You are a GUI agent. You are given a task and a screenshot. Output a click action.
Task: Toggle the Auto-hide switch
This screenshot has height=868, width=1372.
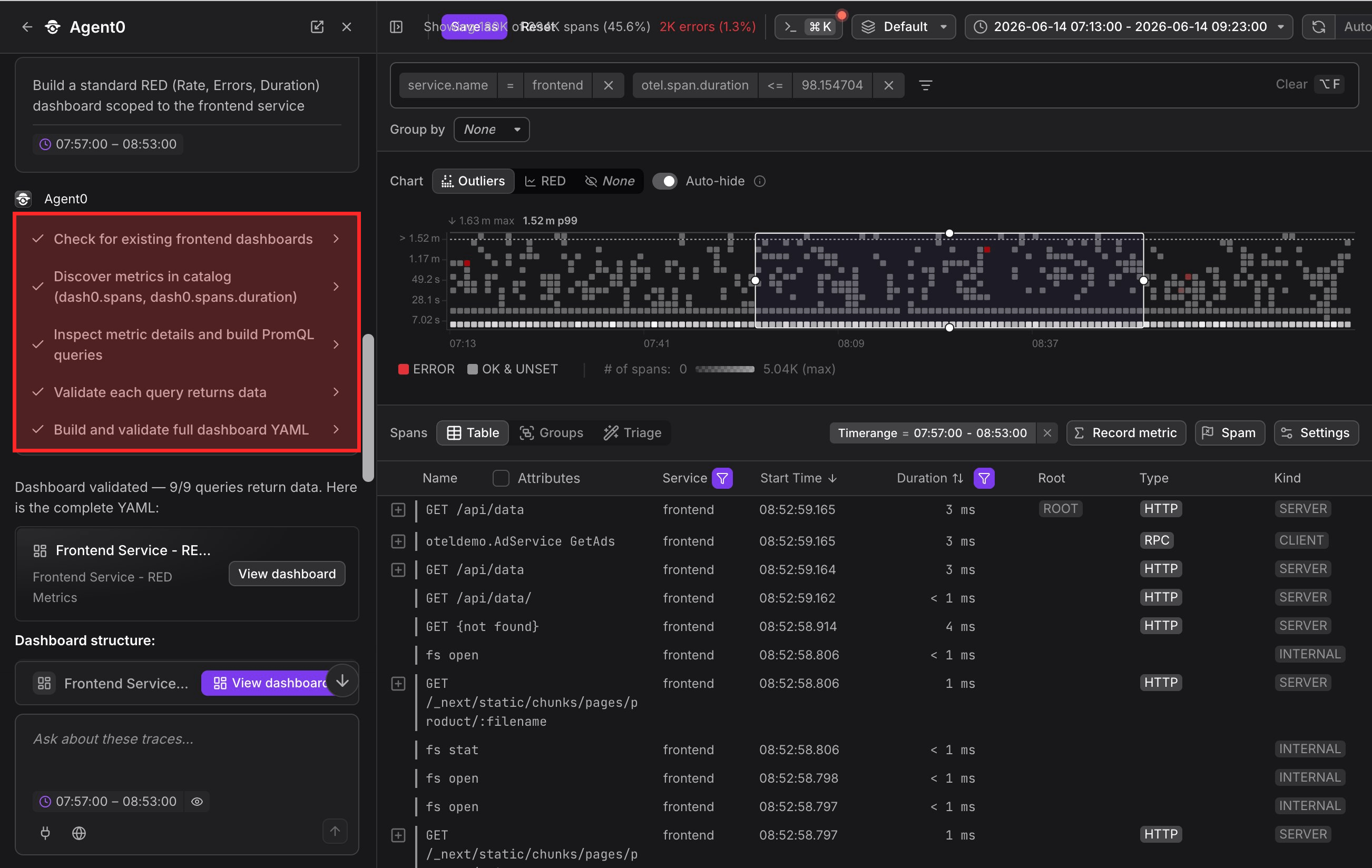tap(664, 181)
